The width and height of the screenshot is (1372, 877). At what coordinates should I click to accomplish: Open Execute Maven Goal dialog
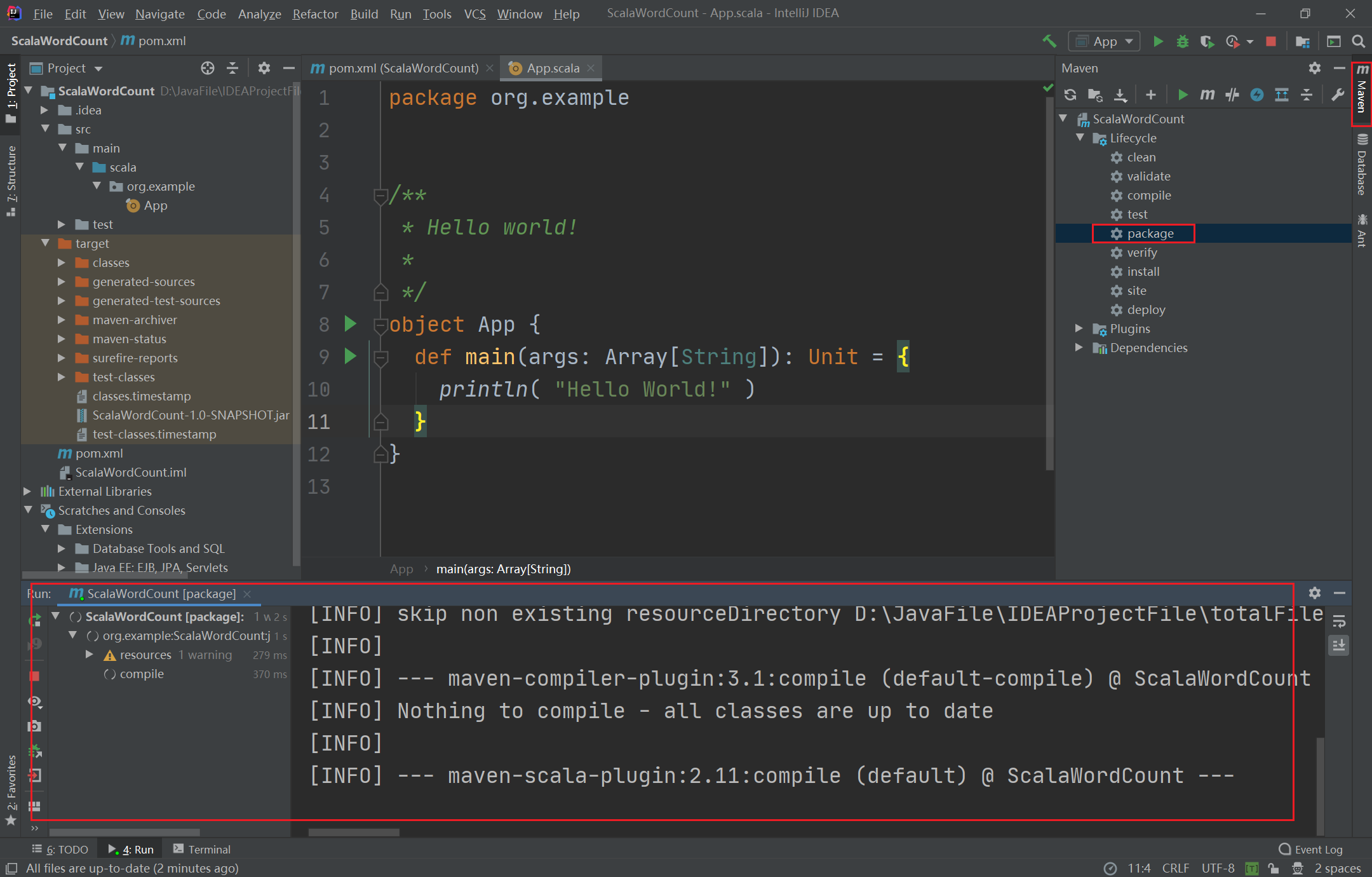(1207, 95)
